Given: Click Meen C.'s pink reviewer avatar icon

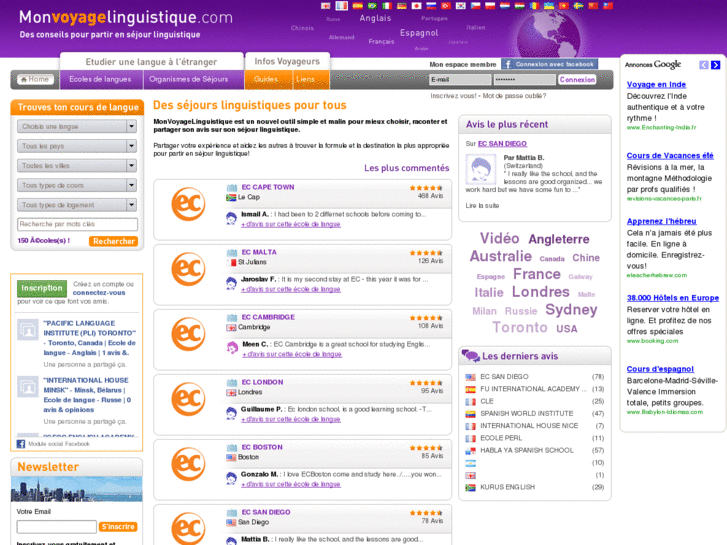Looking at the screenshot, I should 232,348.
